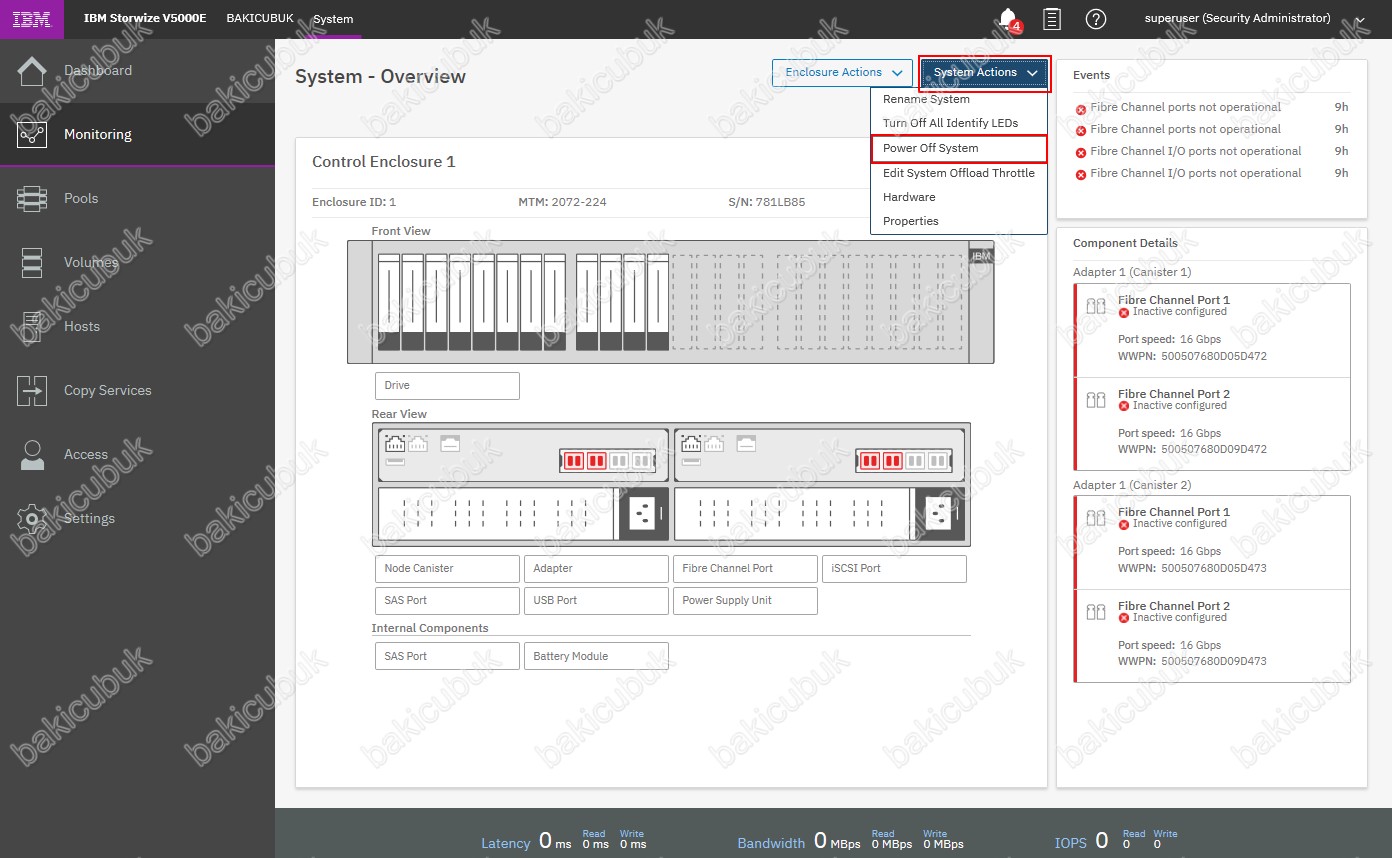Screen dimensions: 1392x858
Task: Click Canister 2 Fibre Channel Port 2 icon
Action: pyautogui.click(x=1096, y=612)
